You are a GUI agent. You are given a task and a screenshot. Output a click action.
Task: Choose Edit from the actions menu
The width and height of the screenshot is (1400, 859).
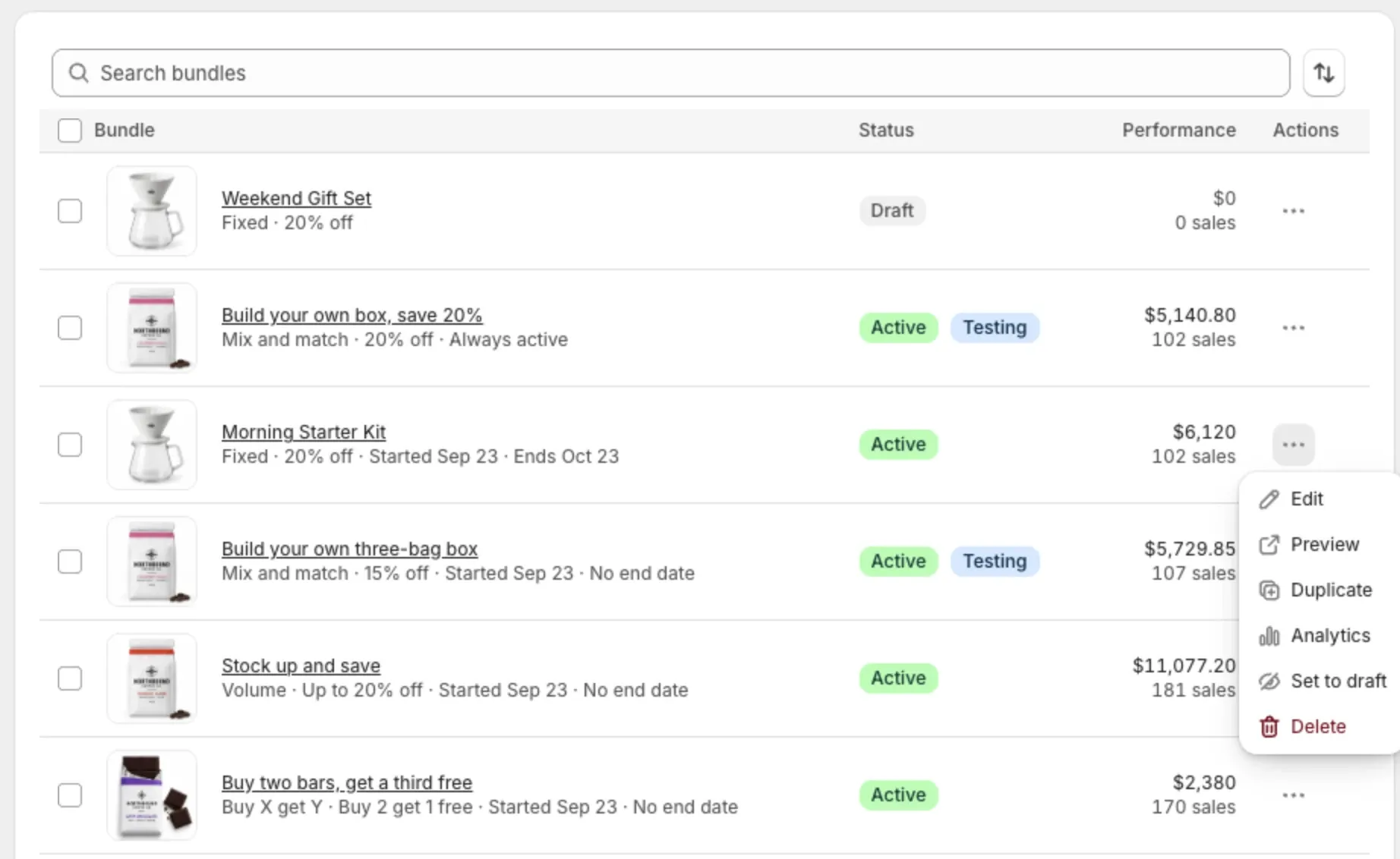[x=1320, y=499]
